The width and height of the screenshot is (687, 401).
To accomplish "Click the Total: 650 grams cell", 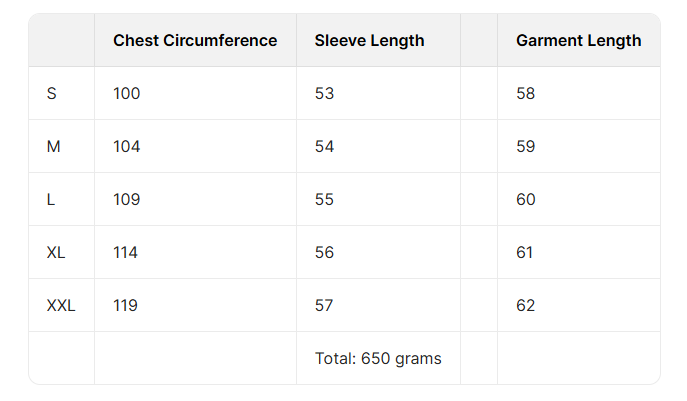I will pos(378,359).
